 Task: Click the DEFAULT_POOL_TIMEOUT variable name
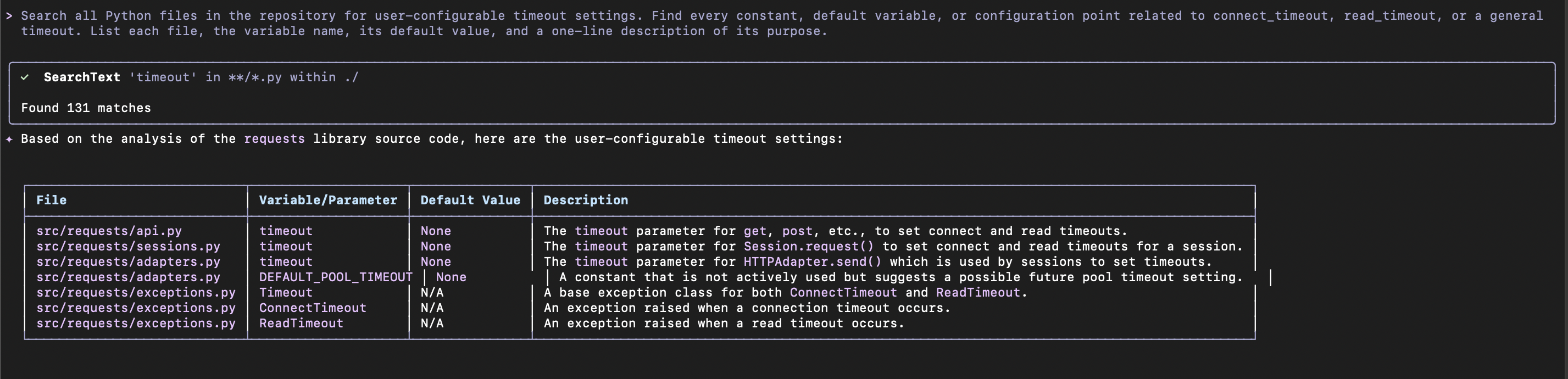coord(335,277)
